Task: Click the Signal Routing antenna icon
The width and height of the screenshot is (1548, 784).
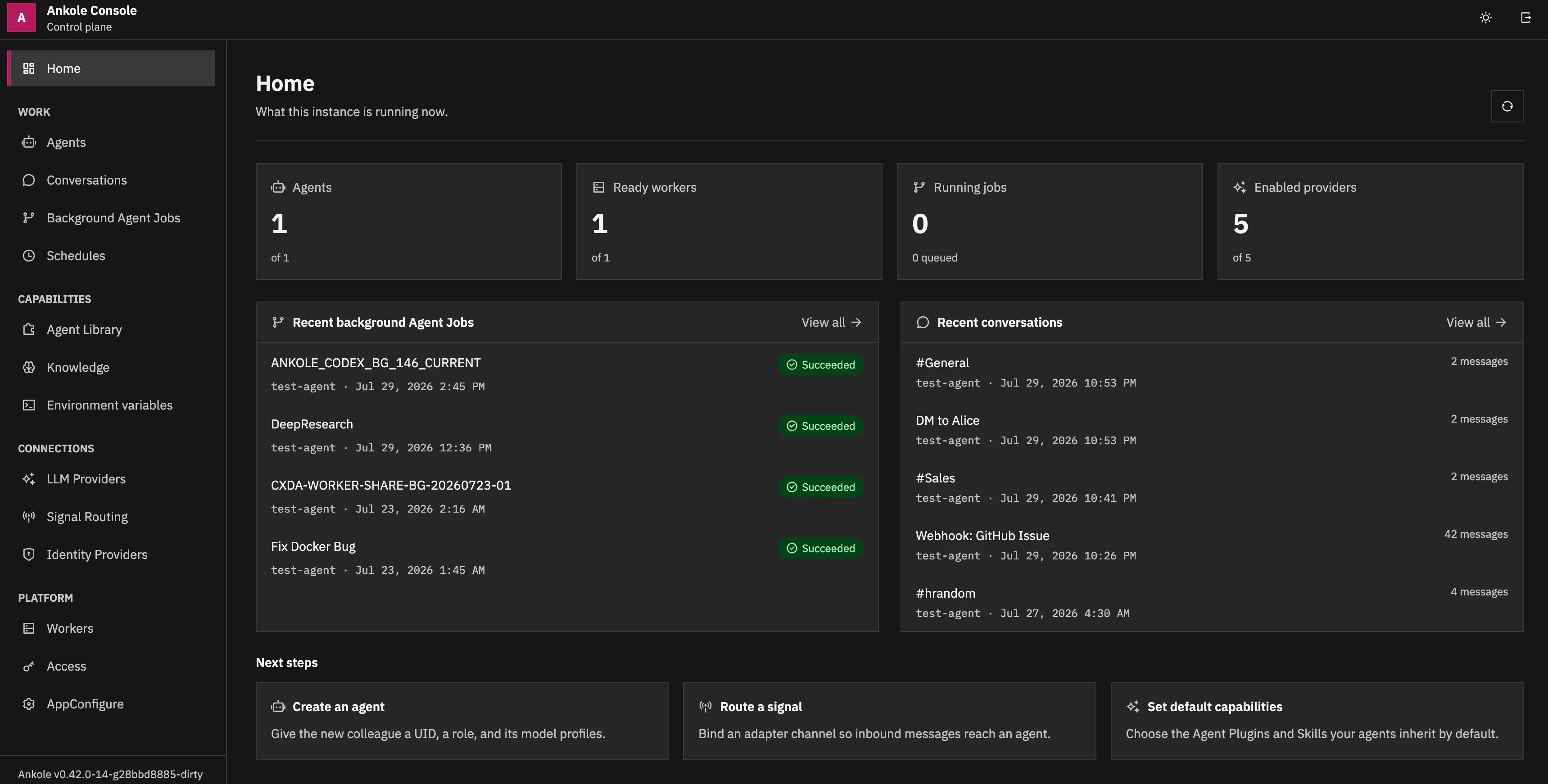Action: (x=29, y=517)
